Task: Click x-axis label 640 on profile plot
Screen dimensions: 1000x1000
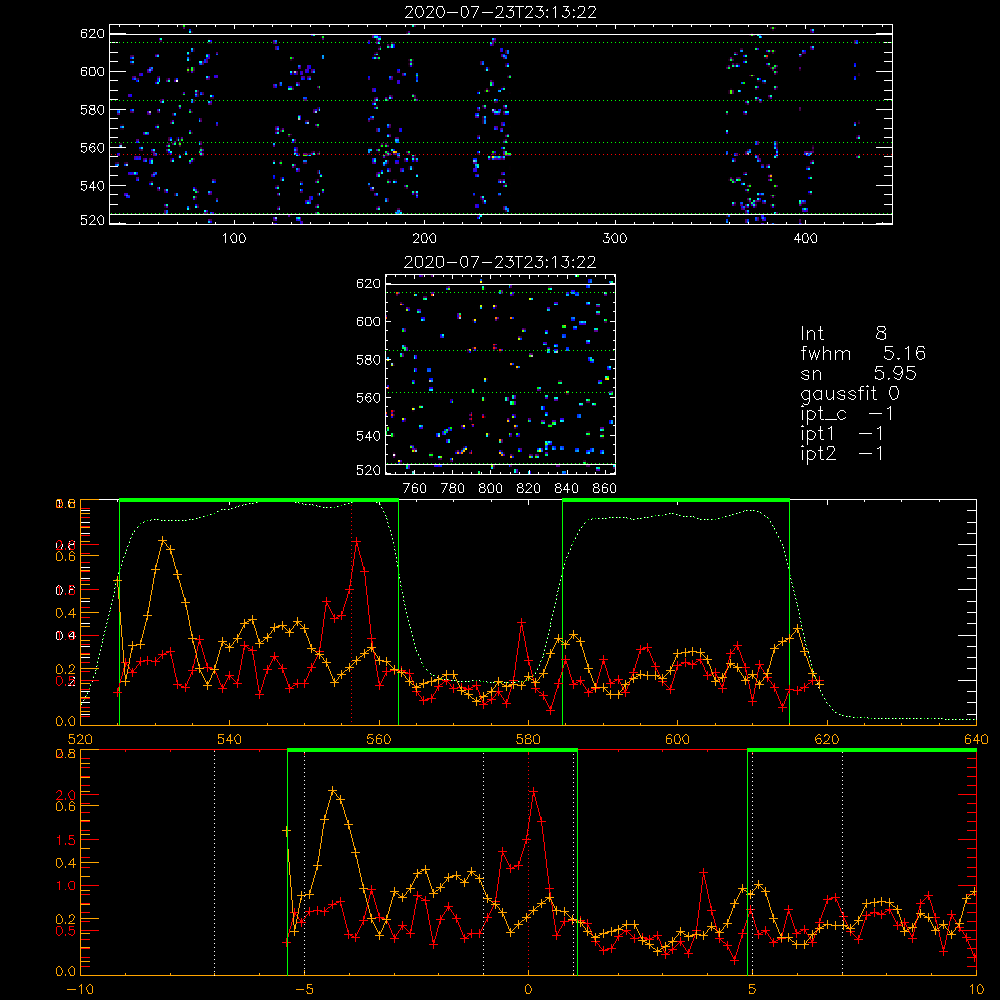Action: click(976, 739)
